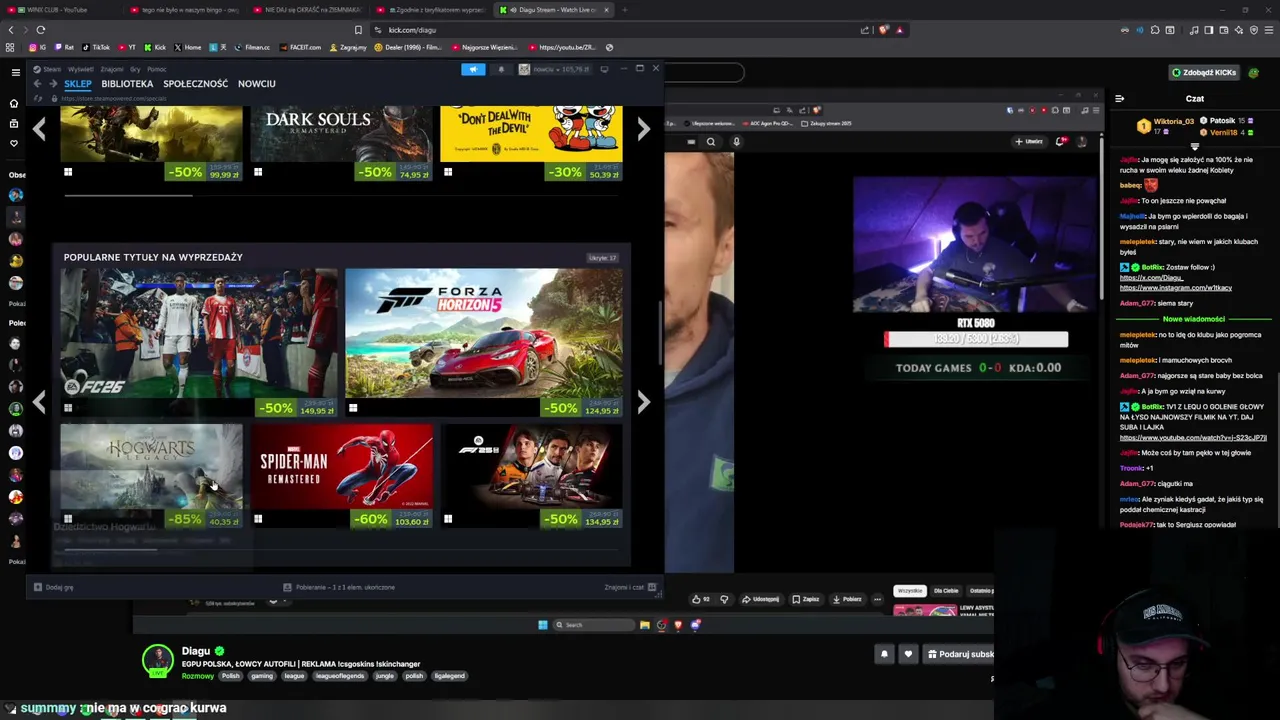This screenshot has width=1280, height=720.
Task: Click the Diagu channel avatar
Action: tap(157, 660)
